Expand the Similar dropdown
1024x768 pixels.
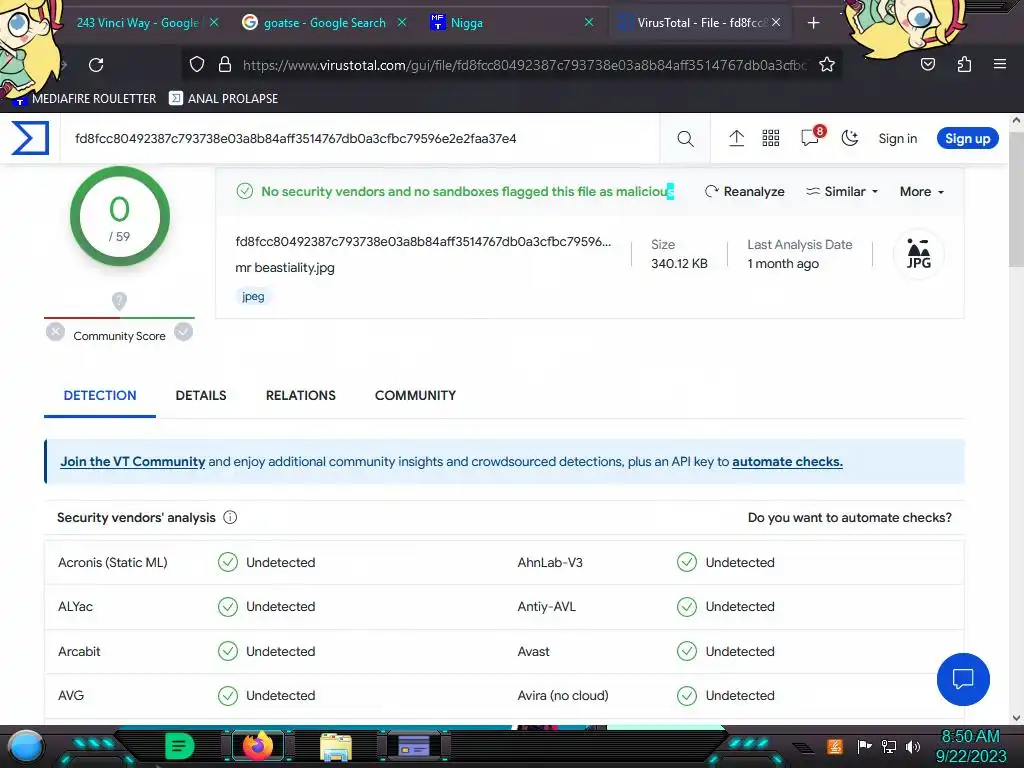click(x=842, y=191)
